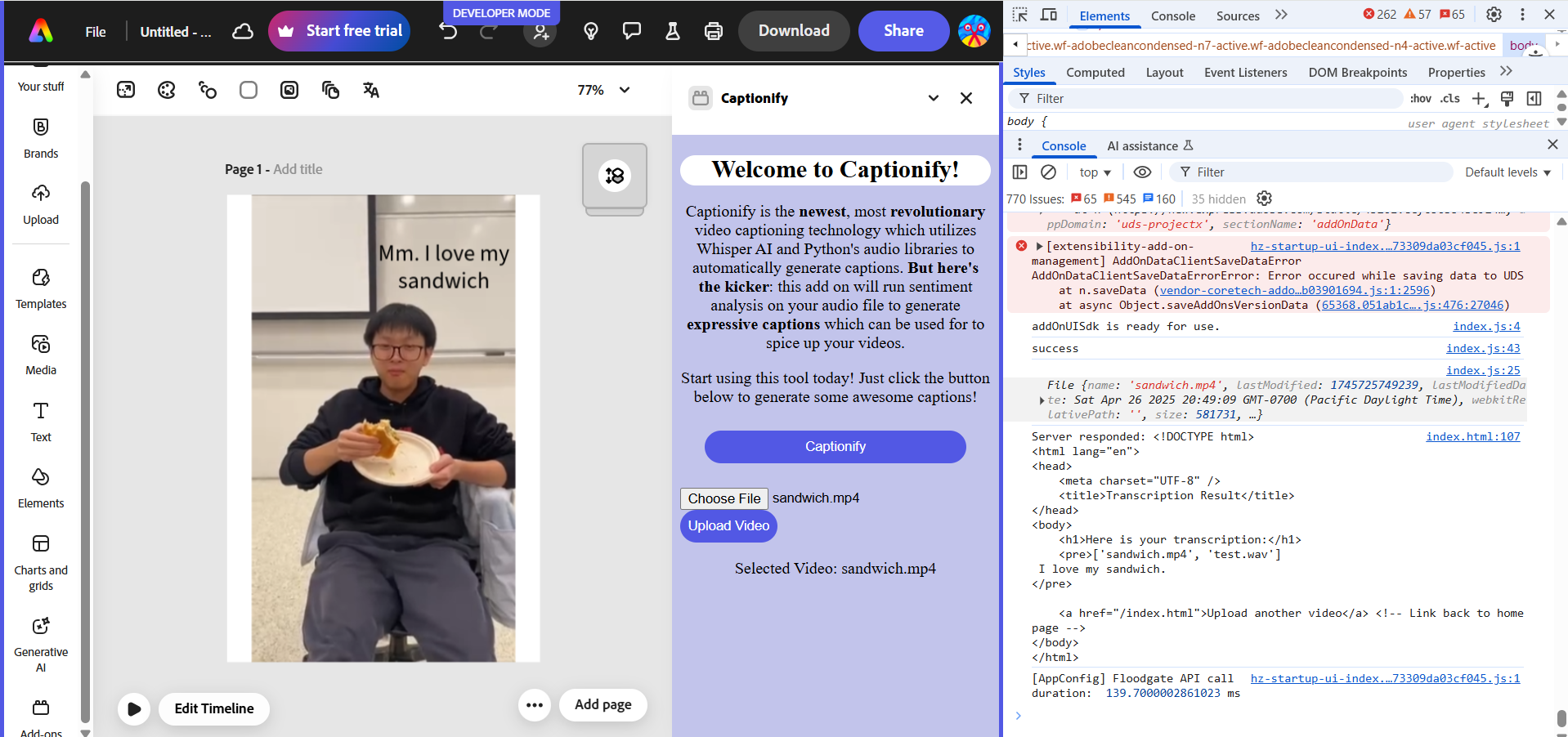Click the Share button
1568x737 pixels.
tap(903, 31)
